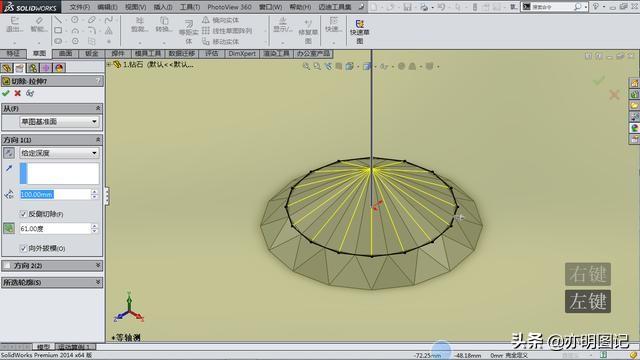Open the 给定深度 end condition dropdown
Image resolution: width=640 pixels, height=360 pixels.
click(59, 153)
